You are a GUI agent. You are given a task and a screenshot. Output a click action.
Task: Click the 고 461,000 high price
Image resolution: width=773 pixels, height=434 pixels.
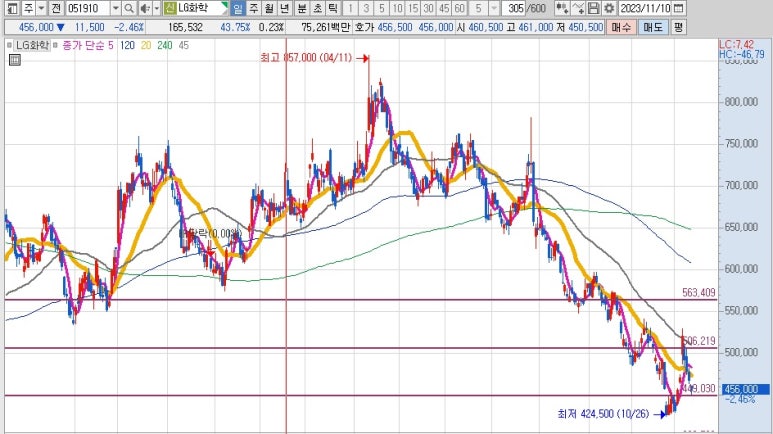pyautogui.click(x=530, y=27)
